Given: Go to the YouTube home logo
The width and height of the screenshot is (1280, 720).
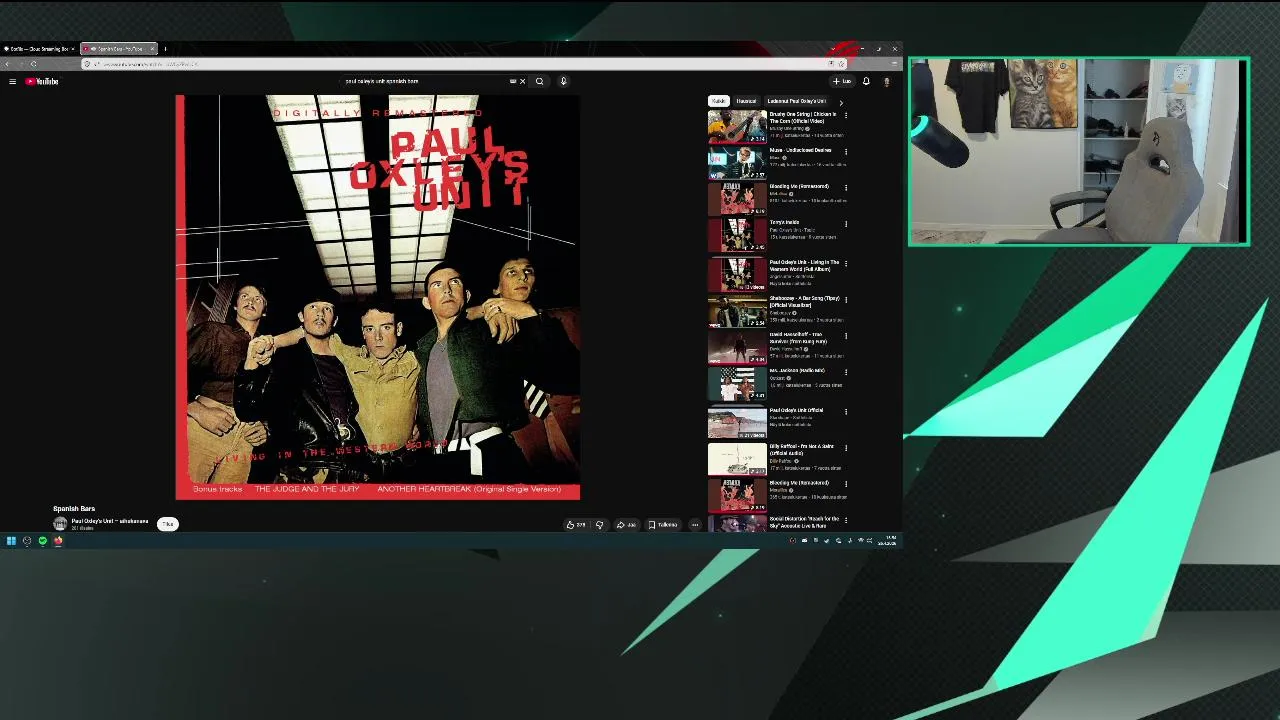Looking at the screenshot, I should click(42, 81).
